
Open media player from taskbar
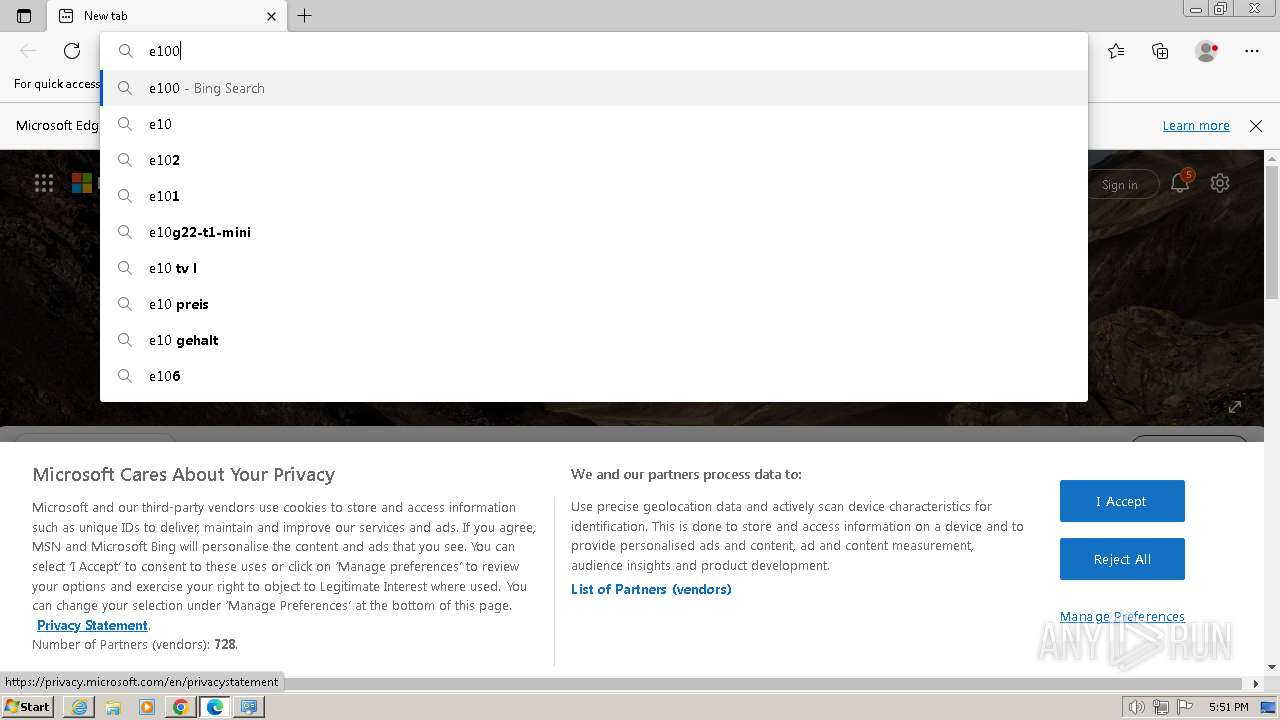[147, 707]
